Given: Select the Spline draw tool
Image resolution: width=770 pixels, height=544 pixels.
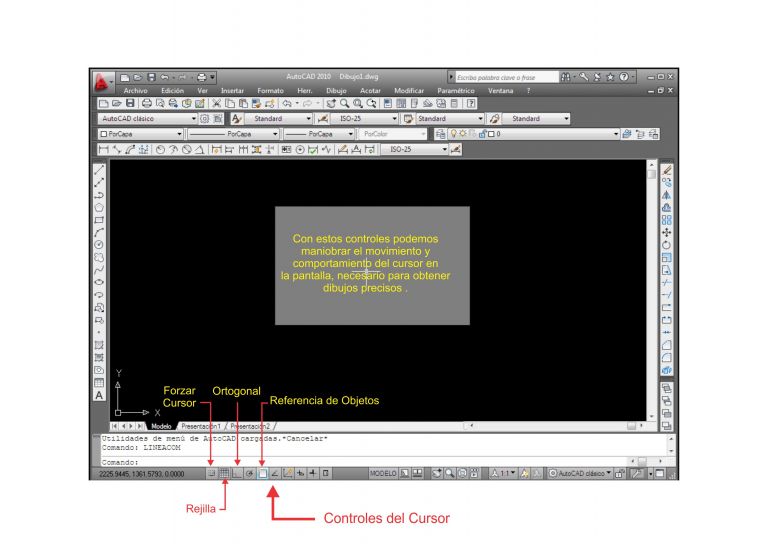Looking at the screenshot, I should (99, 270).
